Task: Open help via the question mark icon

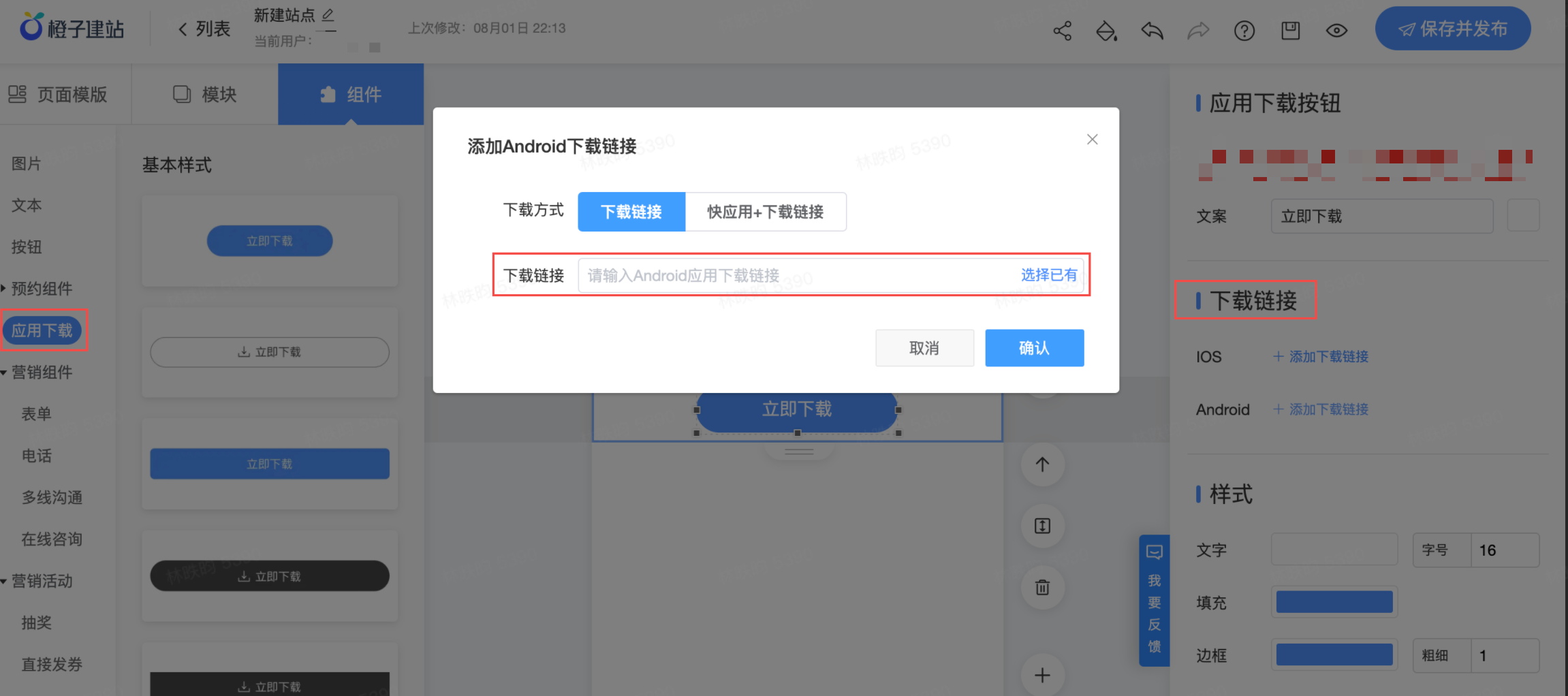Action: click(x=1244, y=30)
